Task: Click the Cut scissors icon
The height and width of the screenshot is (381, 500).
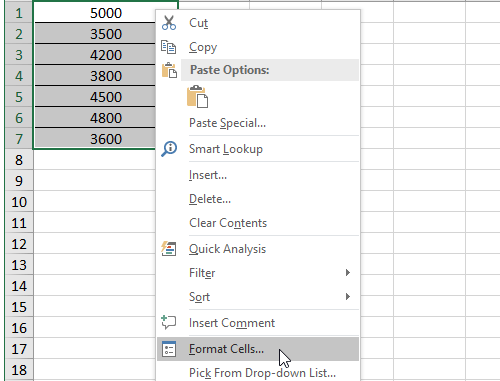Action: click(x=169, y=23)
